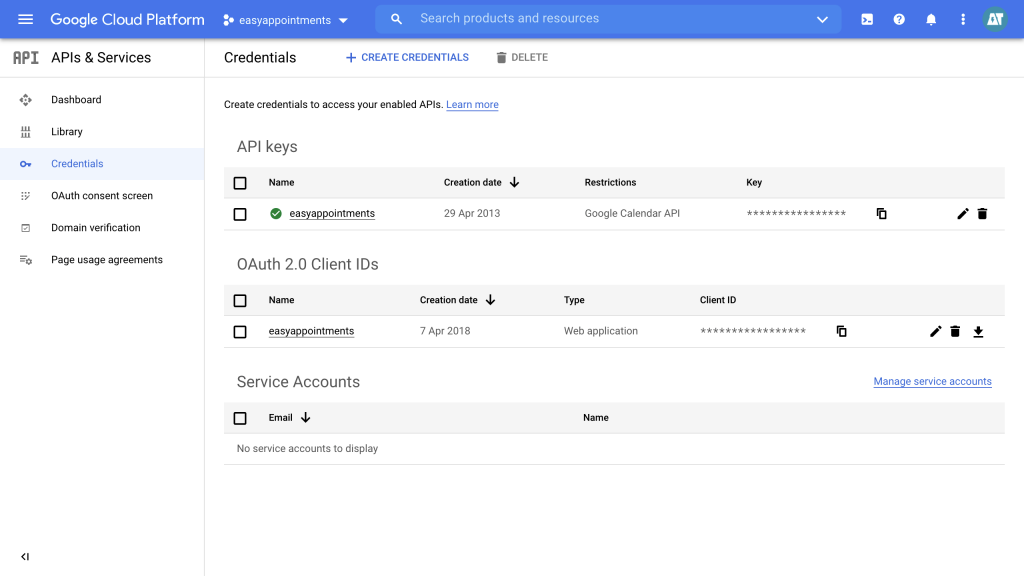Click the search magnifier icon

(x=396, y=20)
